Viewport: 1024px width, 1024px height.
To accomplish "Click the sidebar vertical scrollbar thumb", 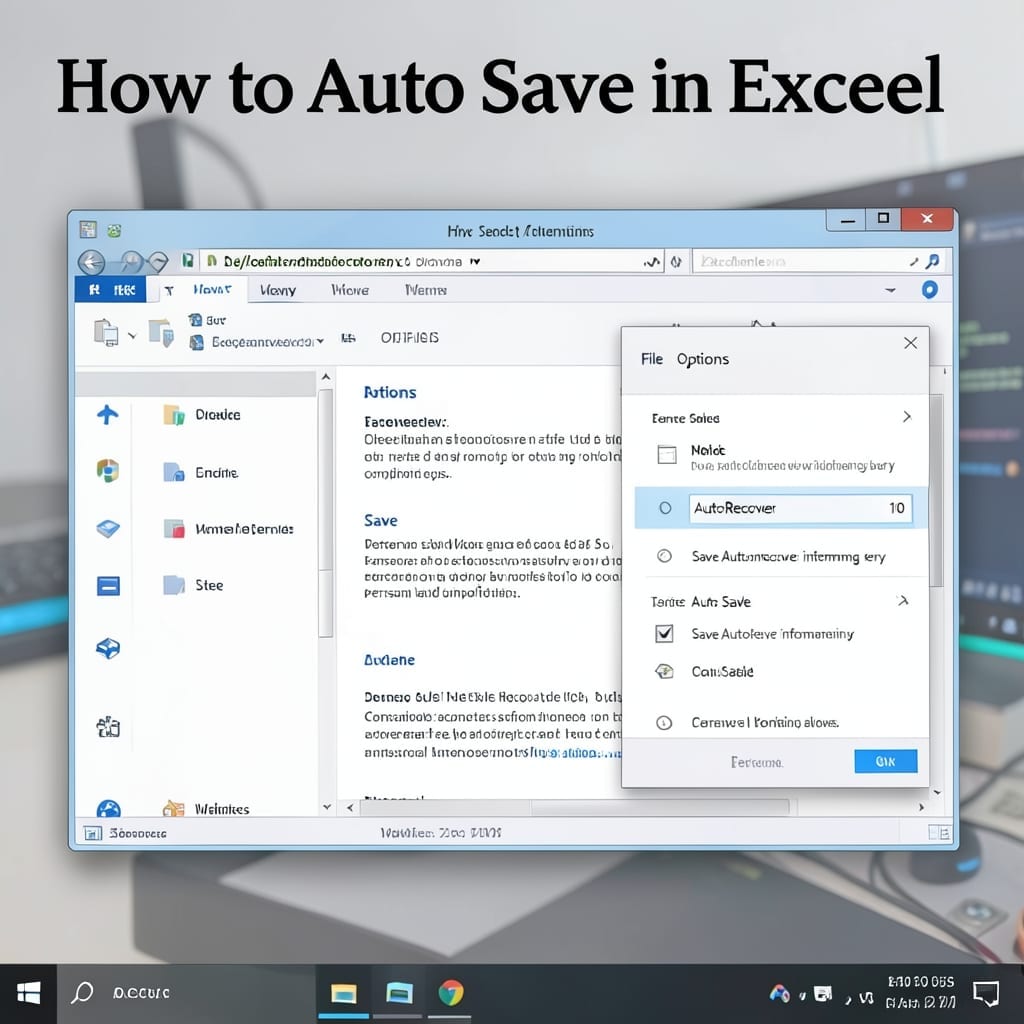I will [x=326, y=513].
